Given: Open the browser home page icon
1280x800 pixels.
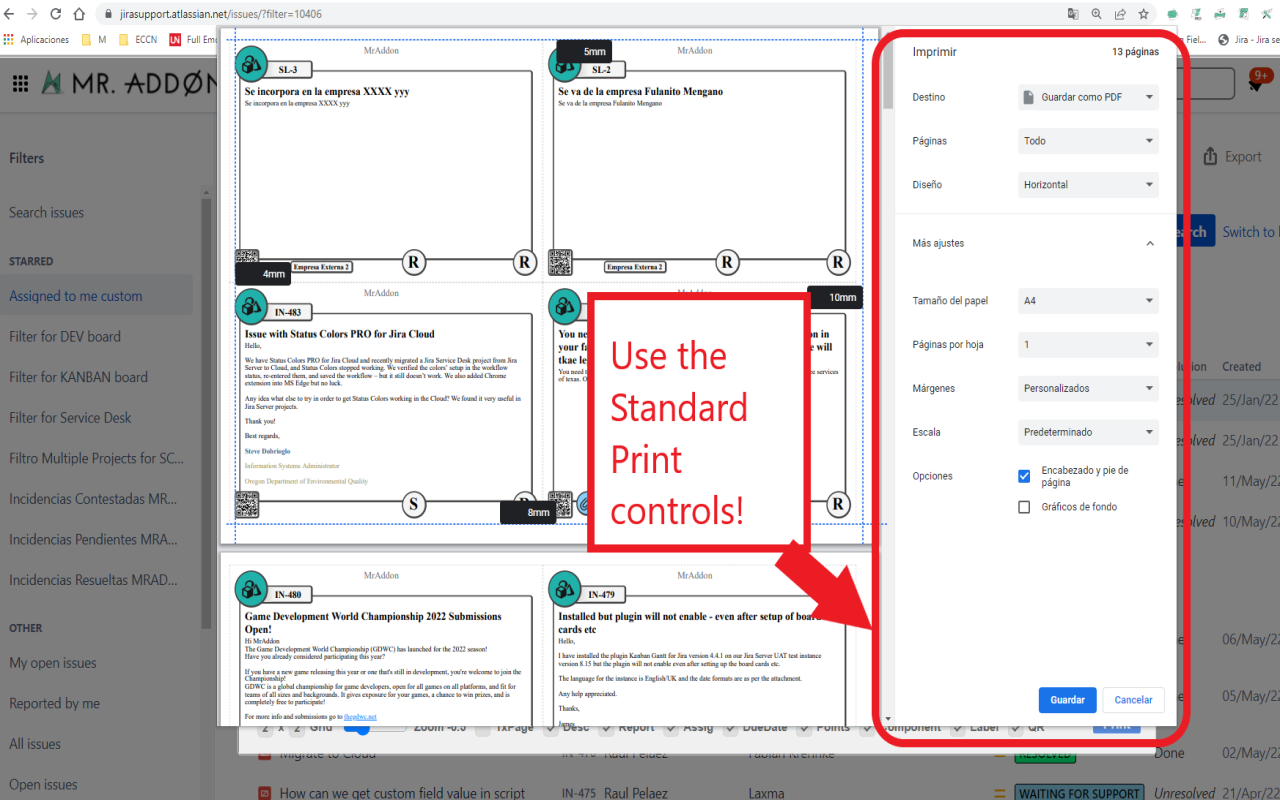Looking at the screenshot, I should click(x=79, y=14).
